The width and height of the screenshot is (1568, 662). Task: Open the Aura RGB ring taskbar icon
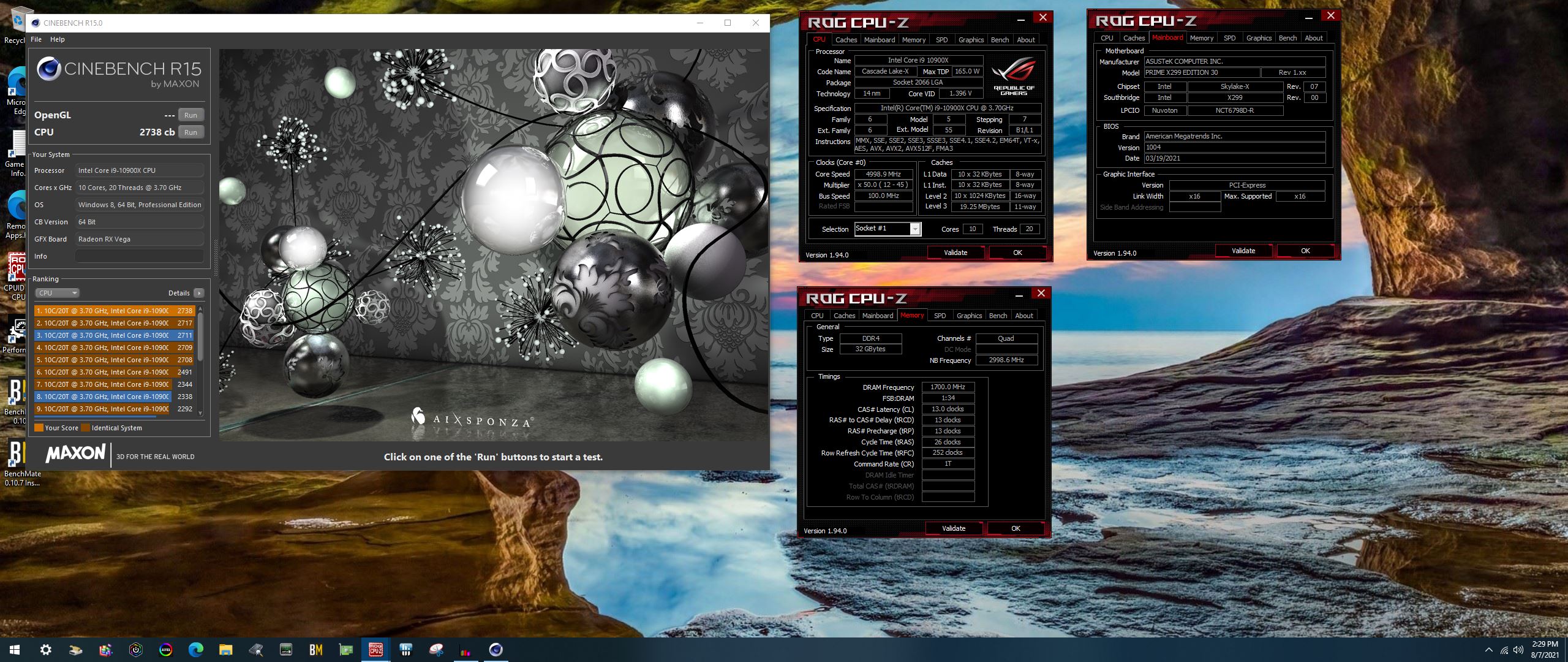pyautogui.click(x=166, y=650)
